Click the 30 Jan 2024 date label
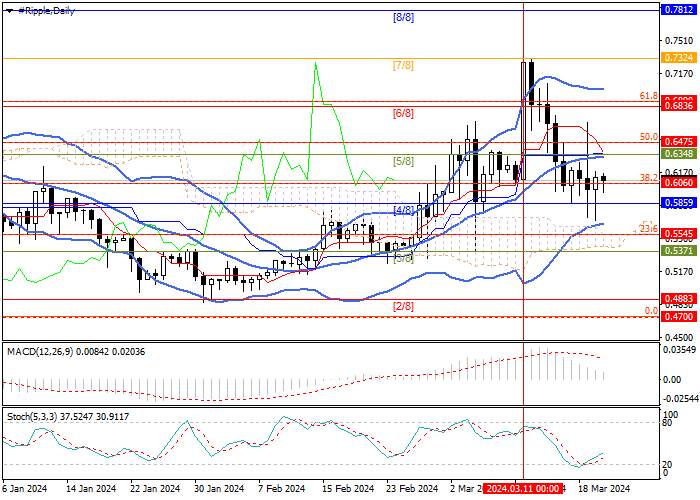This screenshot has width=700, height=500. [219, 488]
